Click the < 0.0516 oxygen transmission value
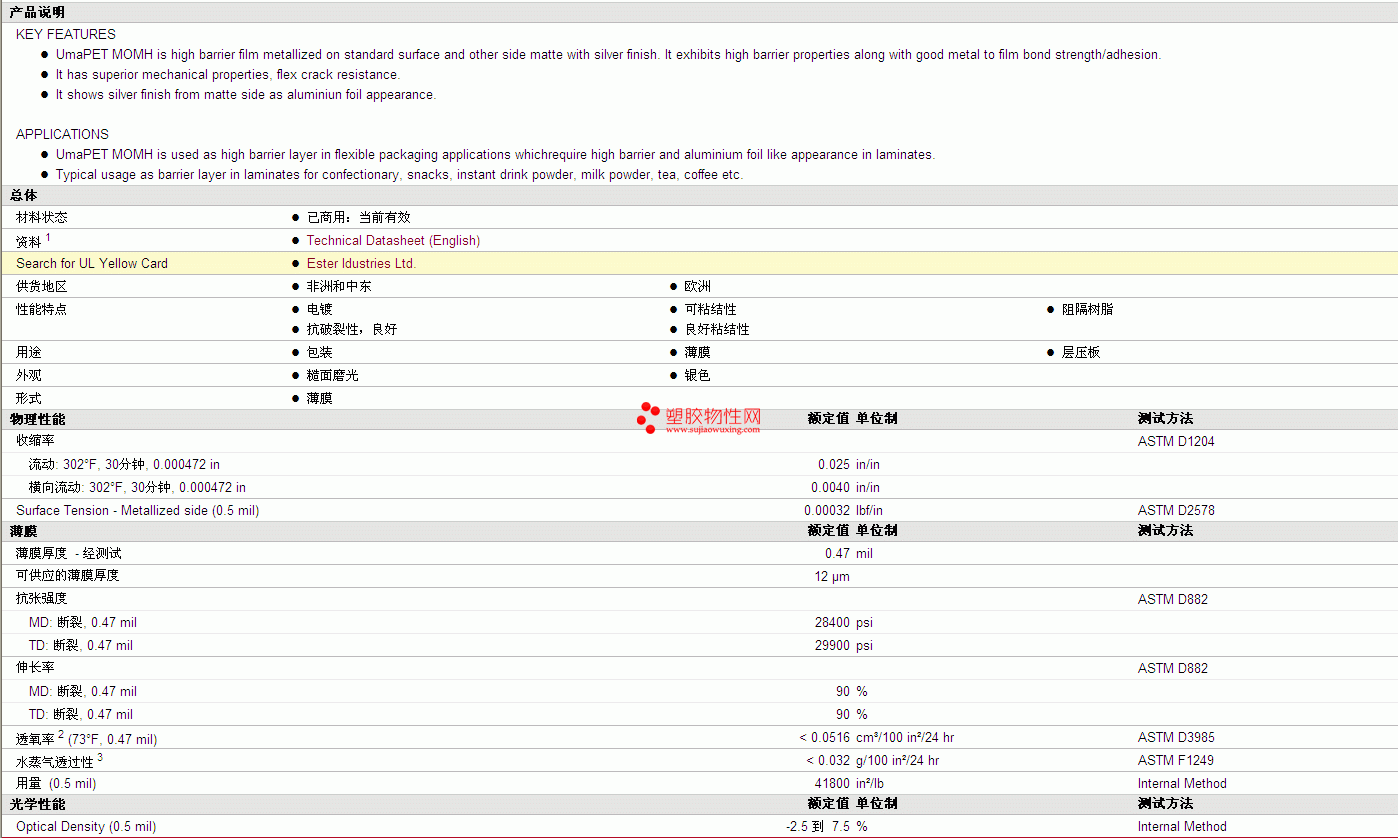The height and width of the screenshot is (838, 1398). tap(825, 738)
